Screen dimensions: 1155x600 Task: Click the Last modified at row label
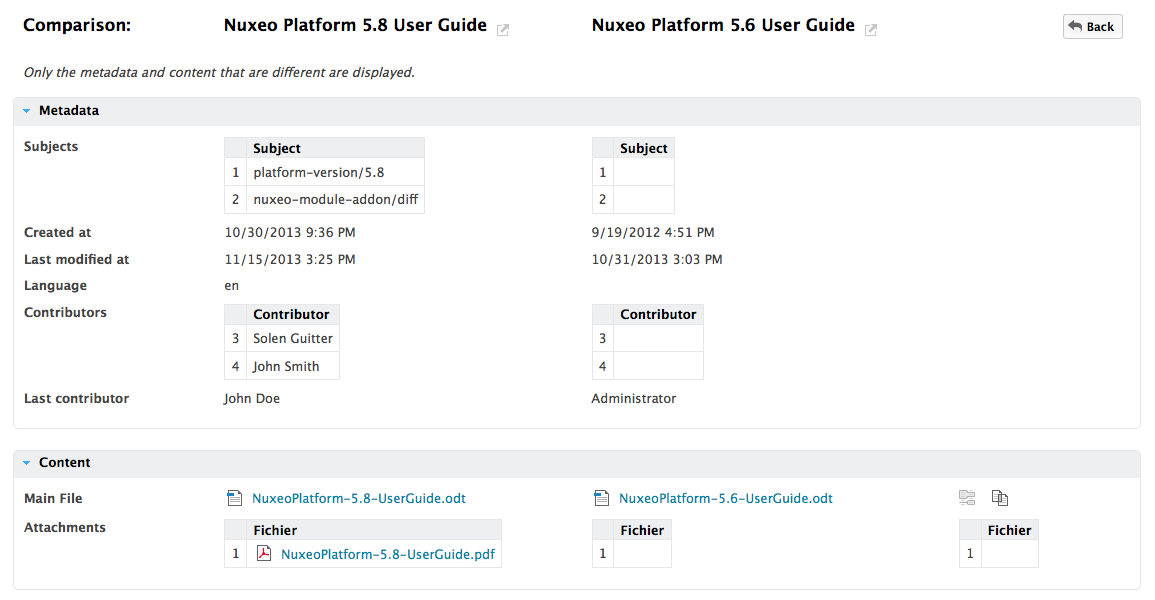click(x=77, y=259)
